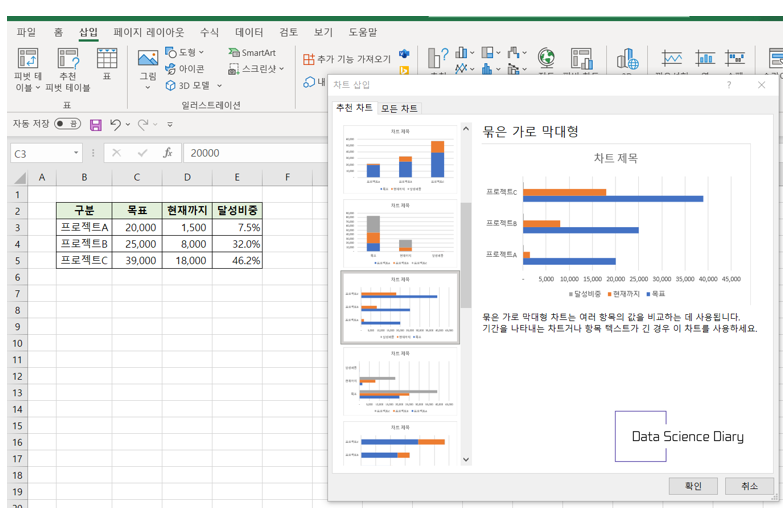
Task: Insert SmartArt graphic
Action: click(x=252, y=52)
